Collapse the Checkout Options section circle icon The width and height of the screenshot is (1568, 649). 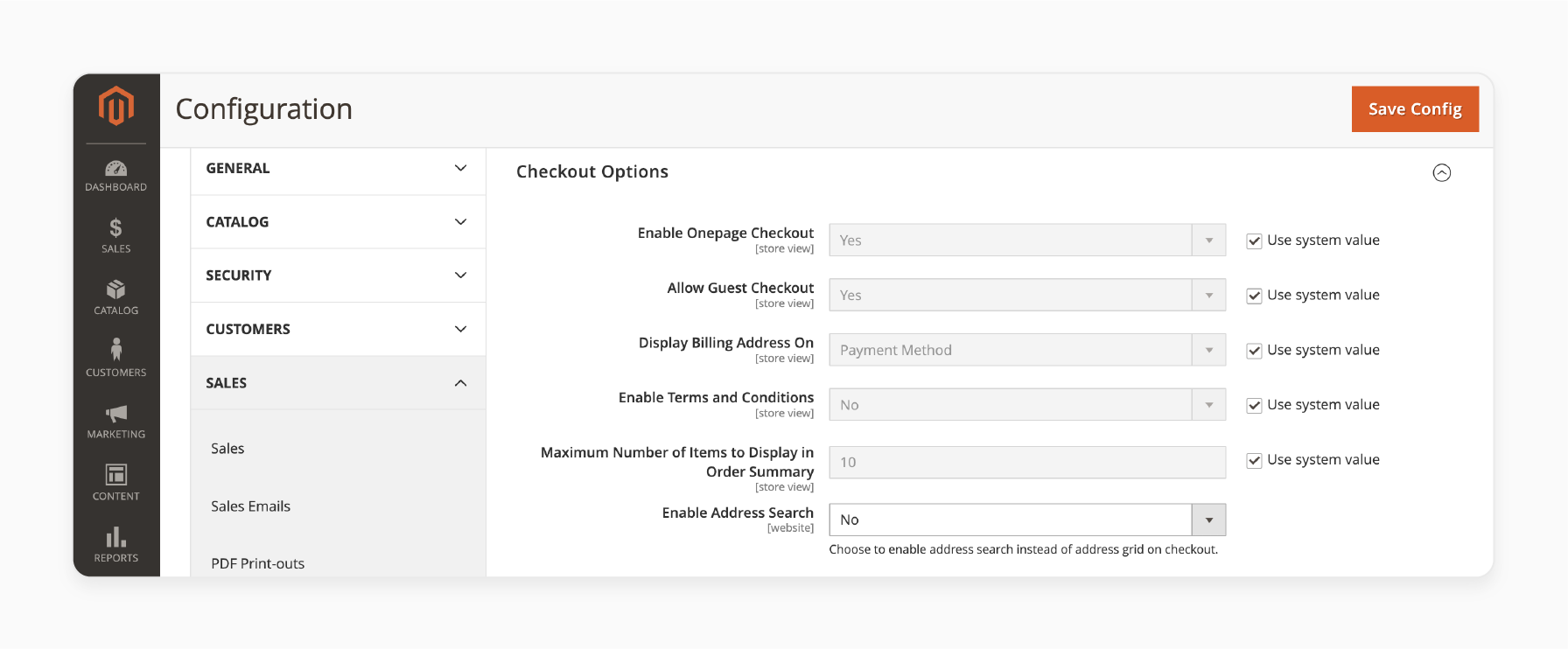pos(1442,172)
